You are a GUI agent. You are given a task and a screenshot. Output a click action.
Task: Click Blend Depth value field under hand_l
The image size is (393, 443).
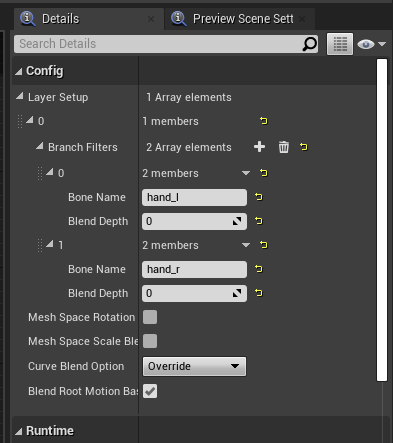[x=194, y=221]
